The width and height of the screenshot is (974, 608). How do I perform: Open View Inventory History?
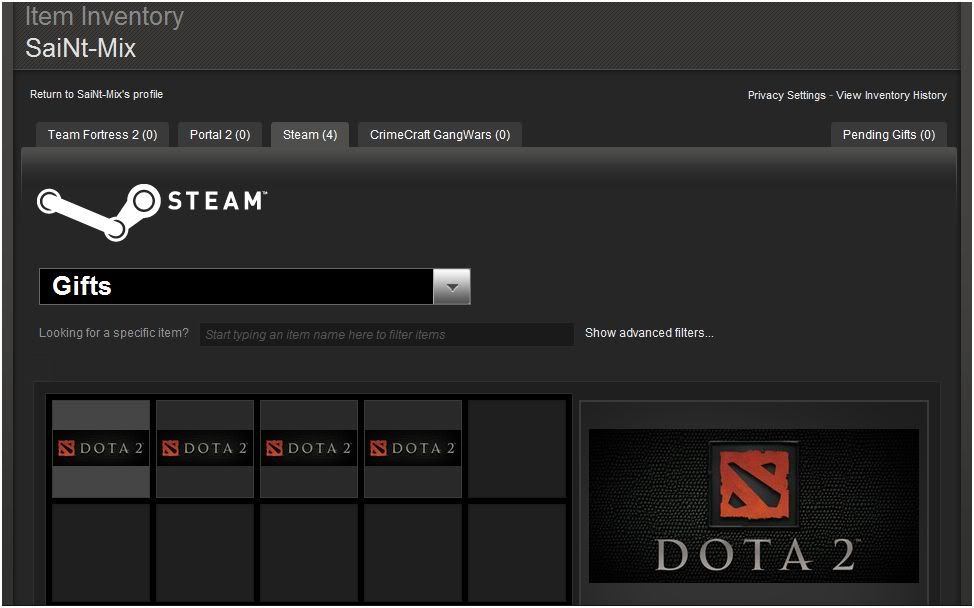pyautogui.click(x=891, y=95)
